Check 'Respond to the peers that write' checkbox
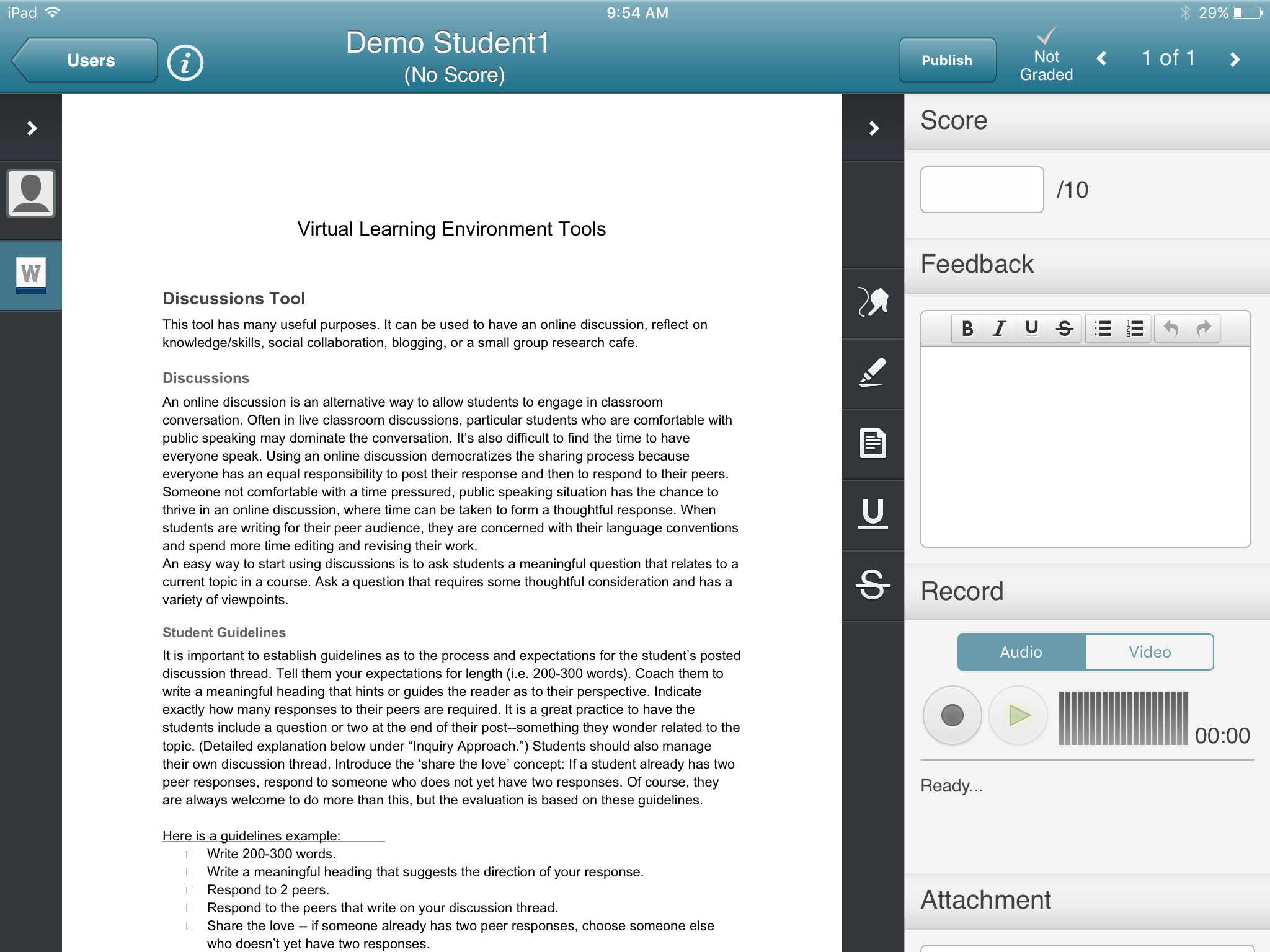 click(190, 908)
